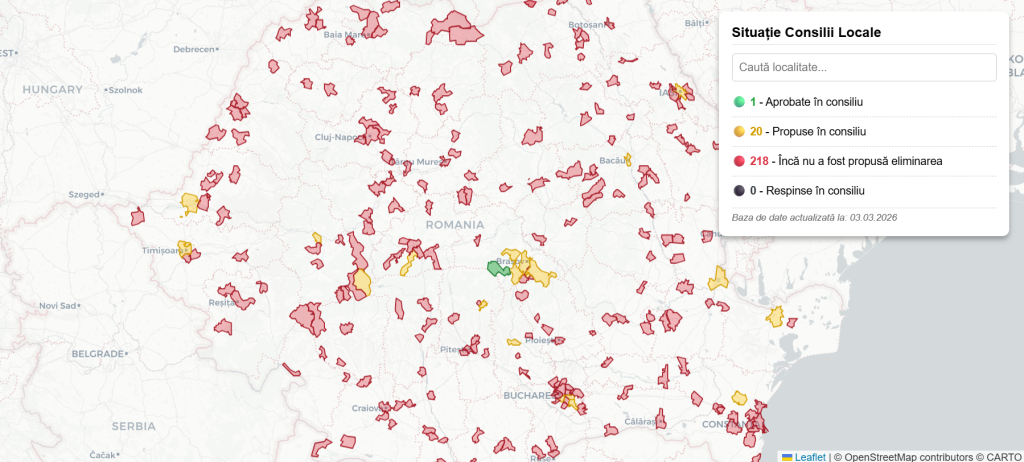Toggle 'Încă nu a fost propusă eliminarea' entry
This screenshot has width=1024, height=462.
point(852,161)
